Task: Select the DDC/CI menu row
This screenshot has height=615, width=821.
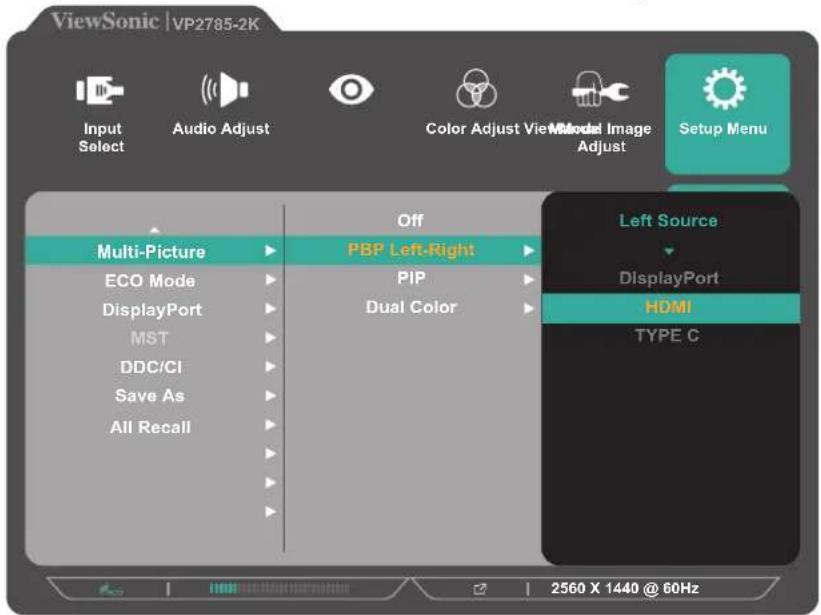Action: 154,367
